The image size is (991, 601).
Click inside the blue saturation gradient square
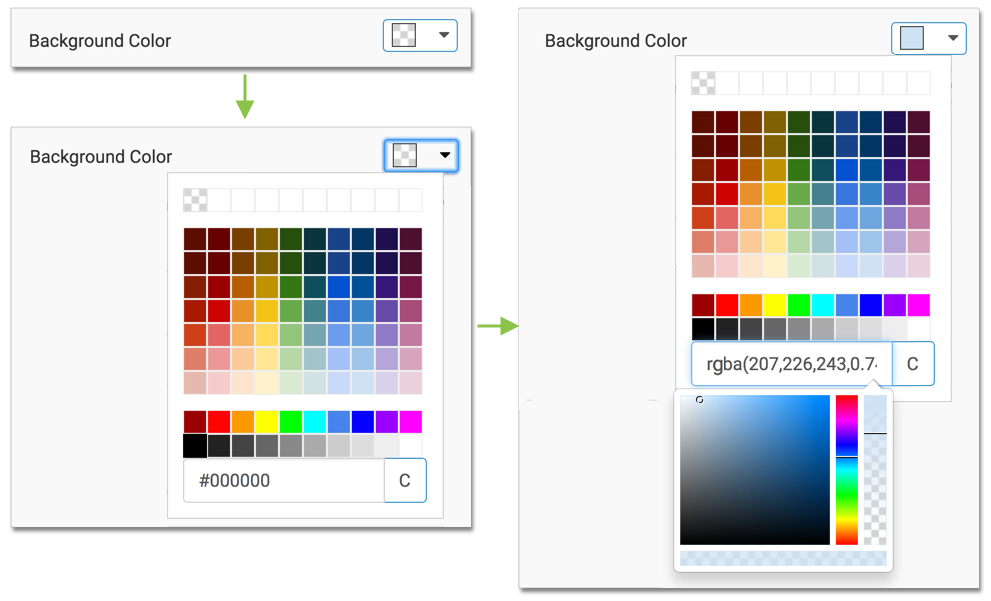[x=755, y=470]
